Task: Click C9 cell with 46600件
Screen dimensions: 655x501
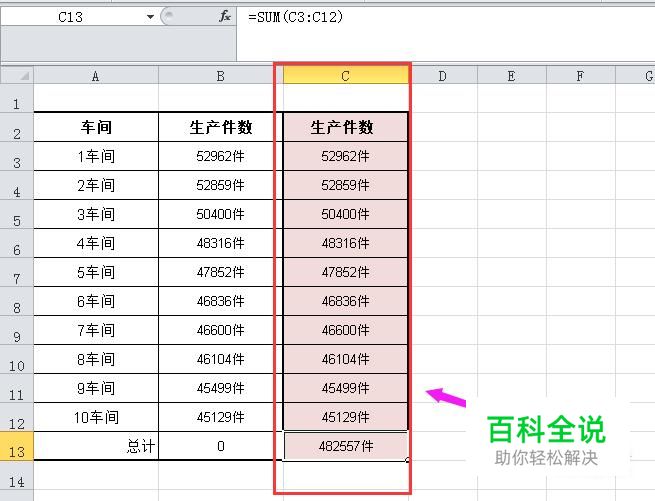Action: pos(345,330)
